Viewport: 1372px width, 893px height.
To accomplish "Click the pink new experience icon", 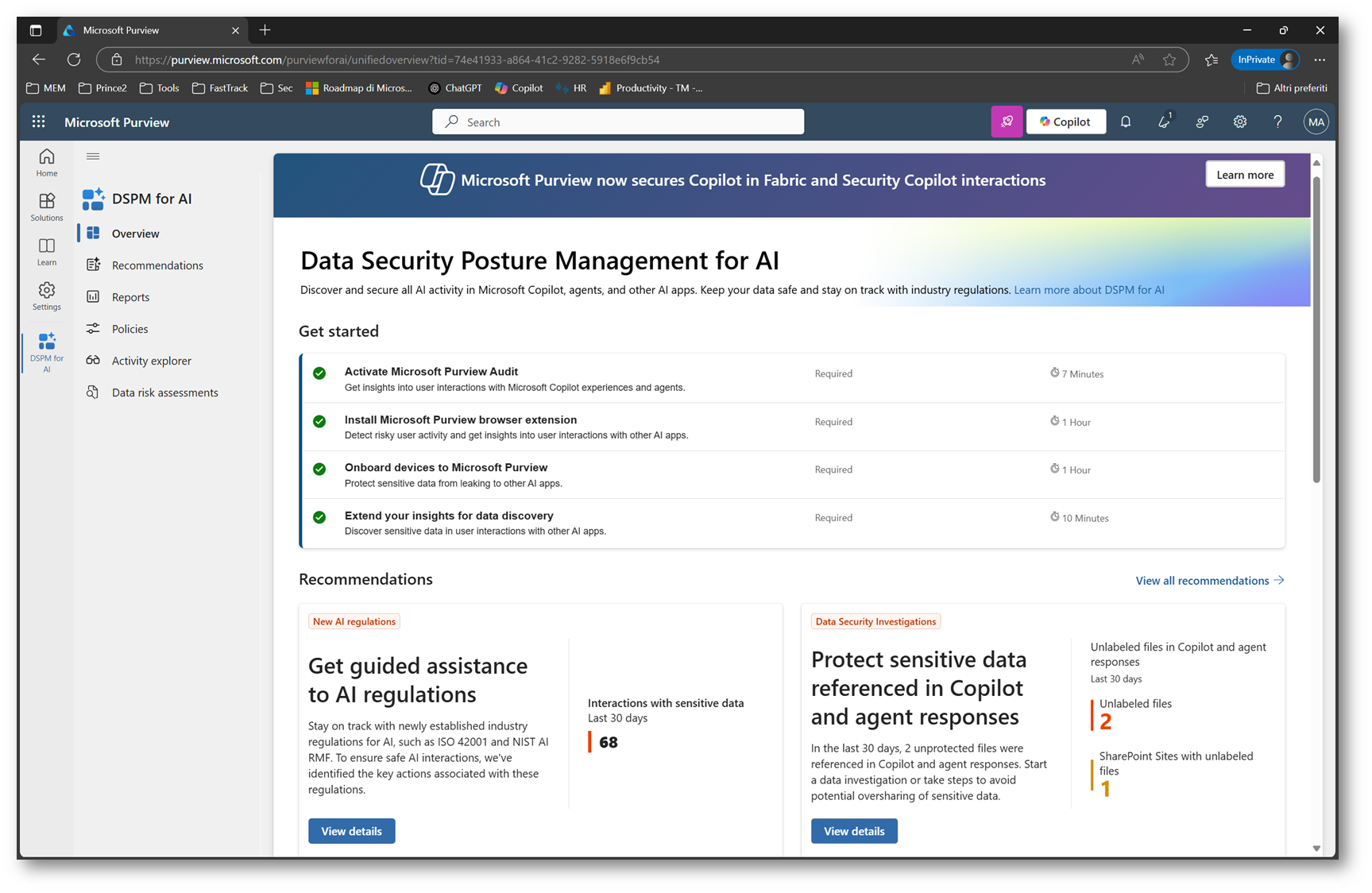I will (1007, 122).
